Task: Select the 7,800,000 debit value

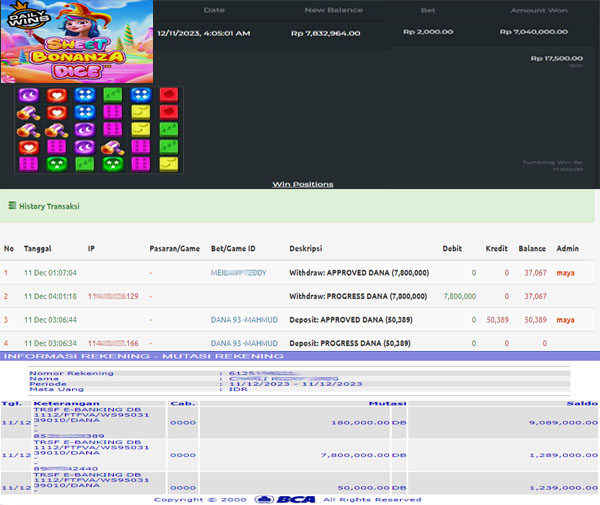Action: click(460, 296)
